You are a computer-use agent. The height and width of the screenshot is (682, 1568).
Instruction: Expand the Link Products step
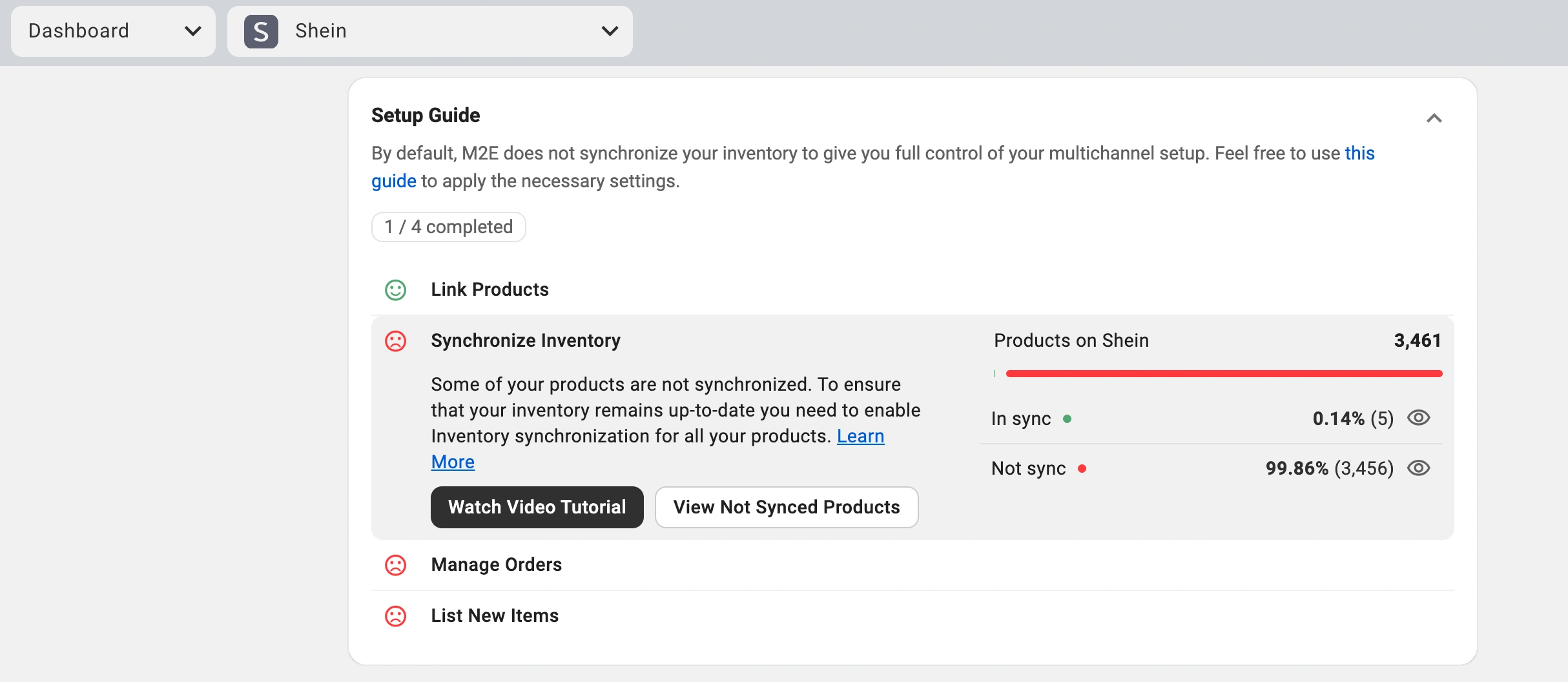(490, 289)
